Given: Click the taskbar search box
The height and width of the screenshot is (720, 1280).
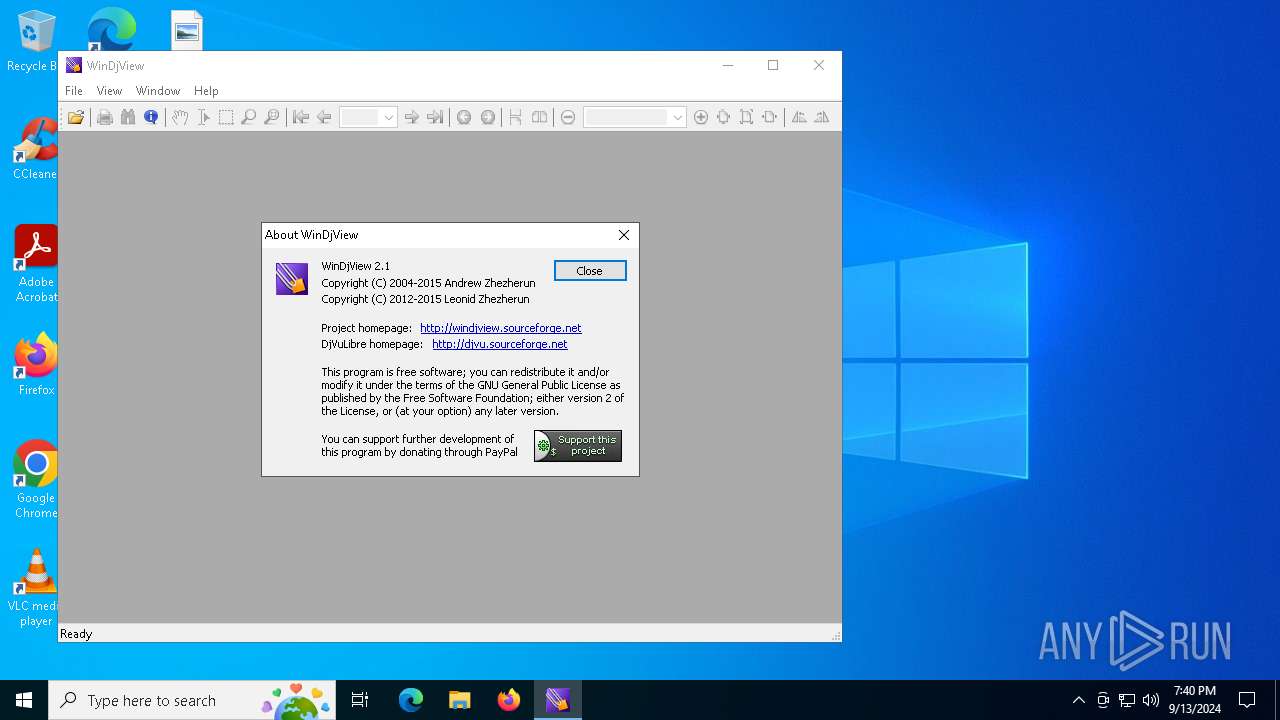Looking at the screenshot, I should pos(194,700).
